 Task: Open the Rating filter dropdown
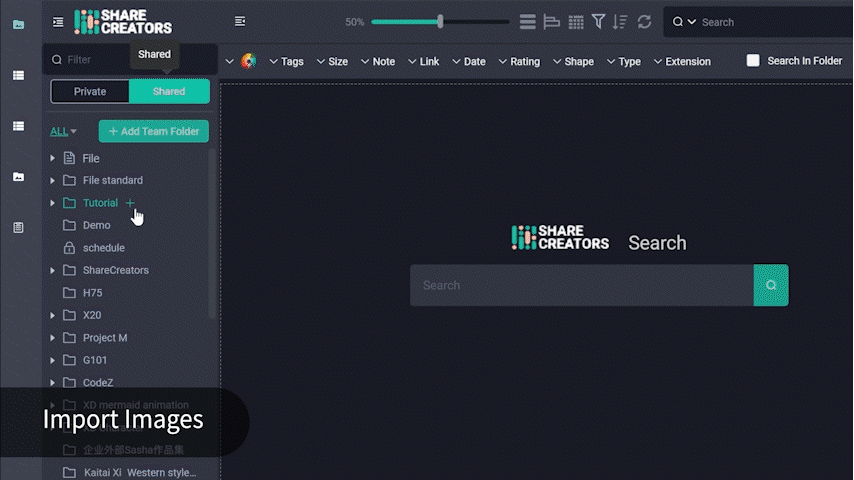[519, 62]
